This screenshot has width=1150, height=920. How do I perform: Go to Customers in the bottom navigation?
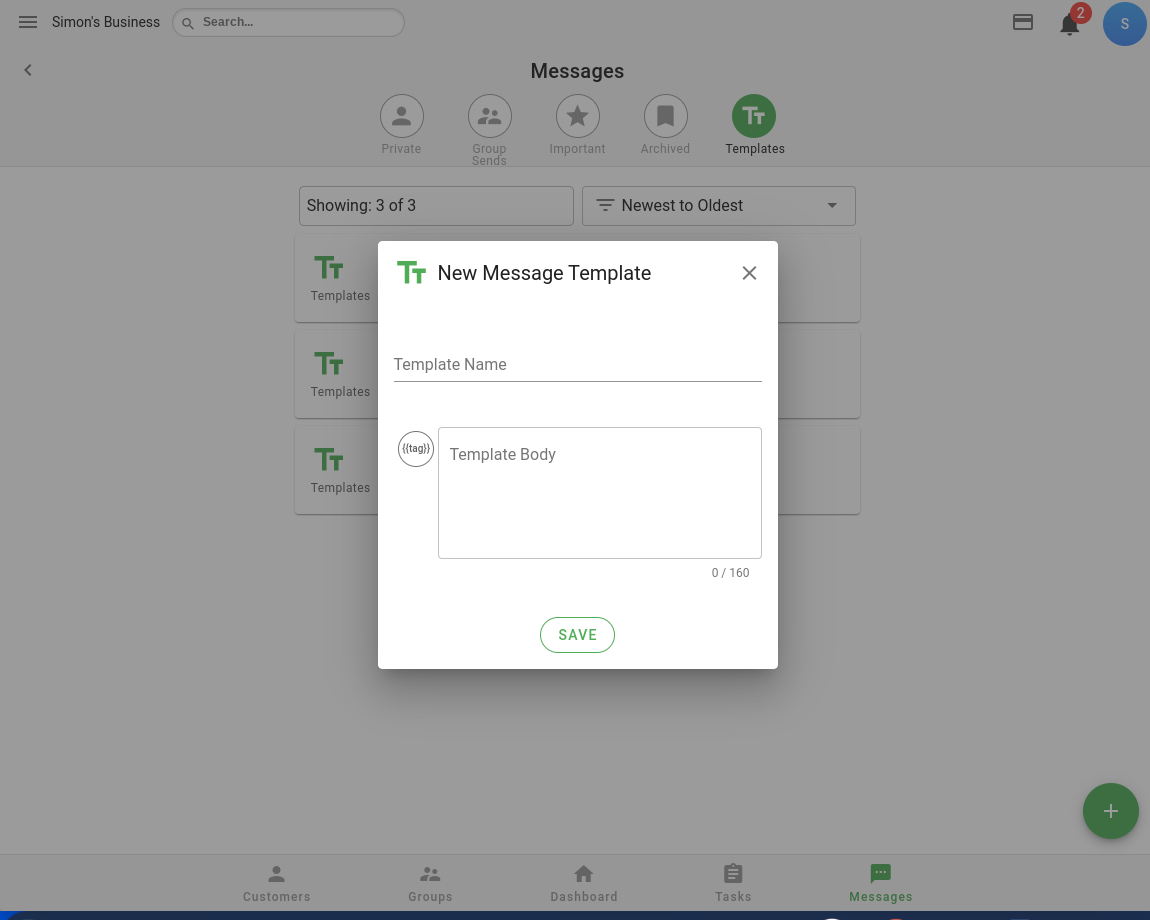[276, 883]
